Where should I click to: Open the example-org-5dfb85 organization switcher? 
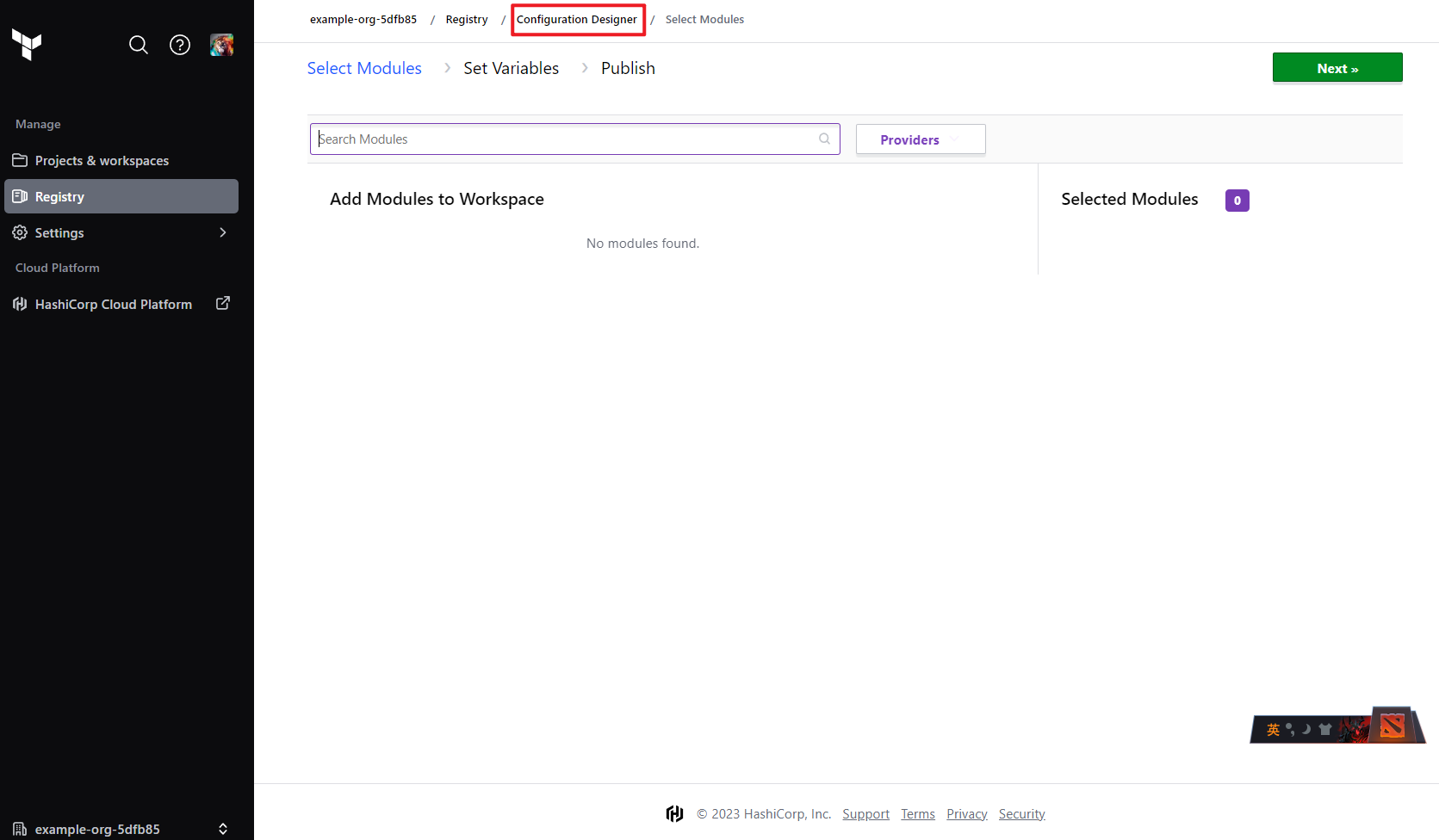point(121,829)
